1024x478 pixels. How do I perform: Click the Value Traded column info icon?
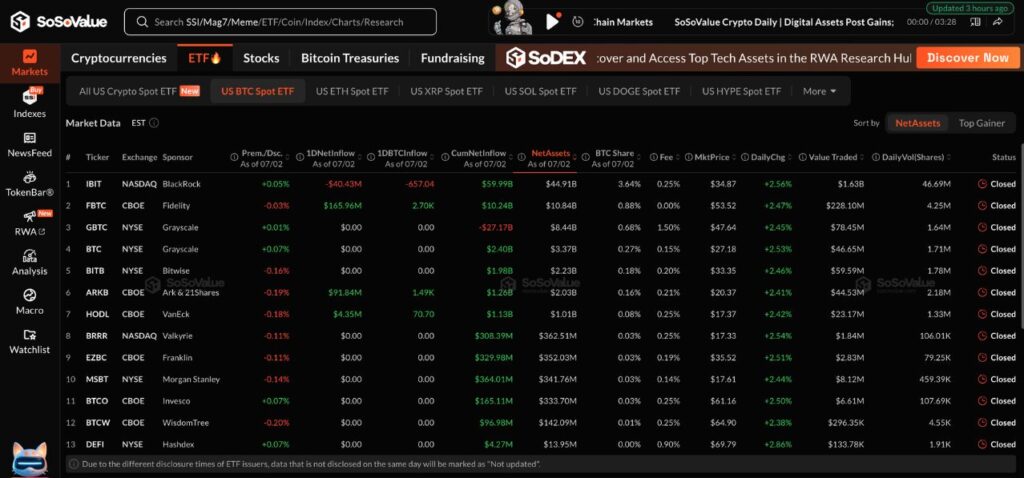click(802, 157)
